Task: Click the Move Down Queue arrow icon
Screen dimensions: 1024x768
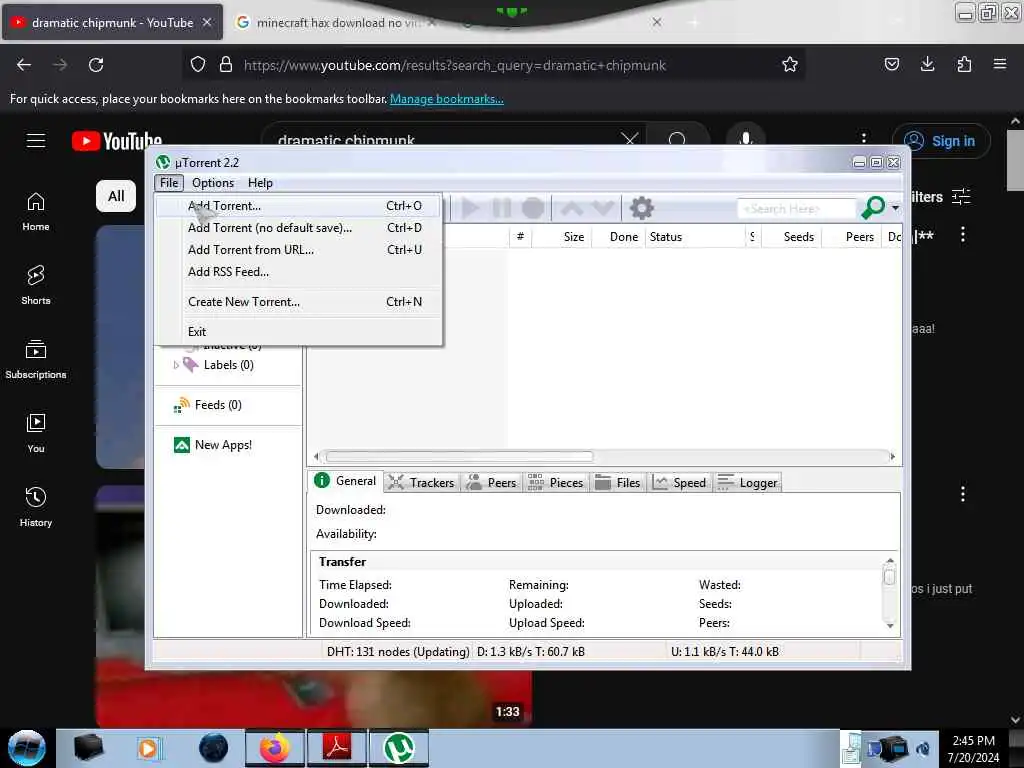Action: tap(602, 208)
